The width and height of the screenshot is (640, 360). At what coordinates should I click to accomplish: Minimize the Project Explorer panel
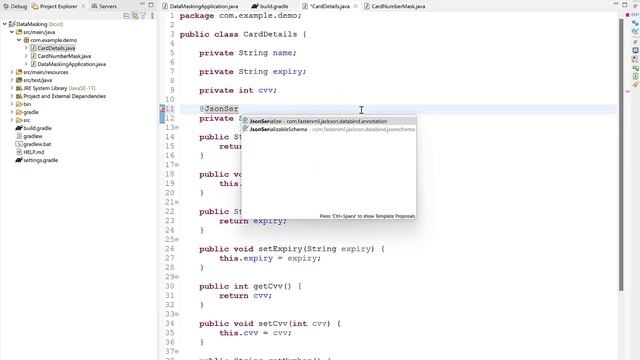point(142,4)
